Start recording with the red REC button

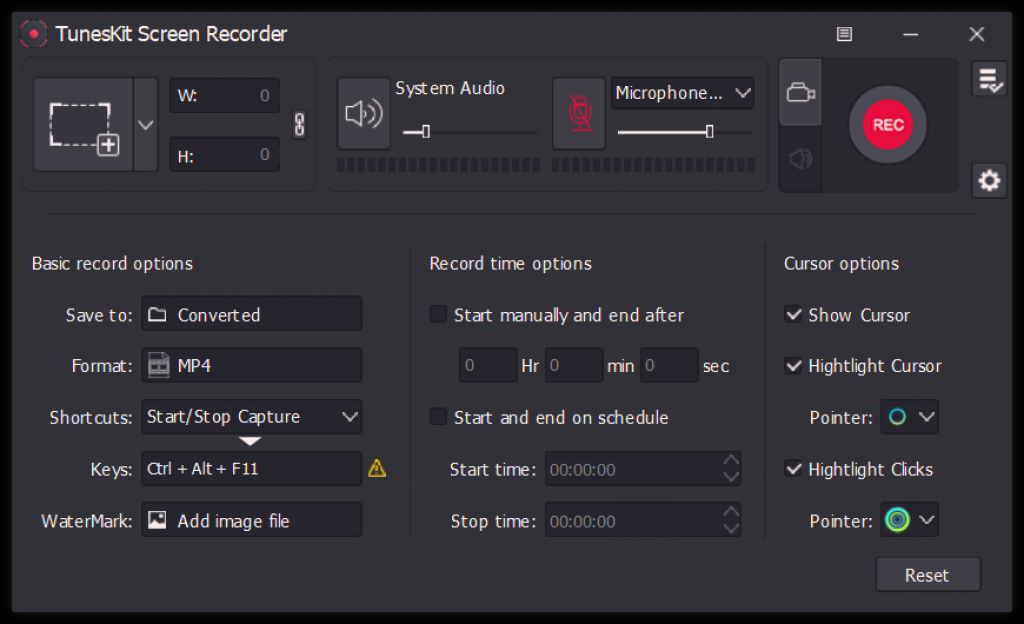click(x=888, y=125)
